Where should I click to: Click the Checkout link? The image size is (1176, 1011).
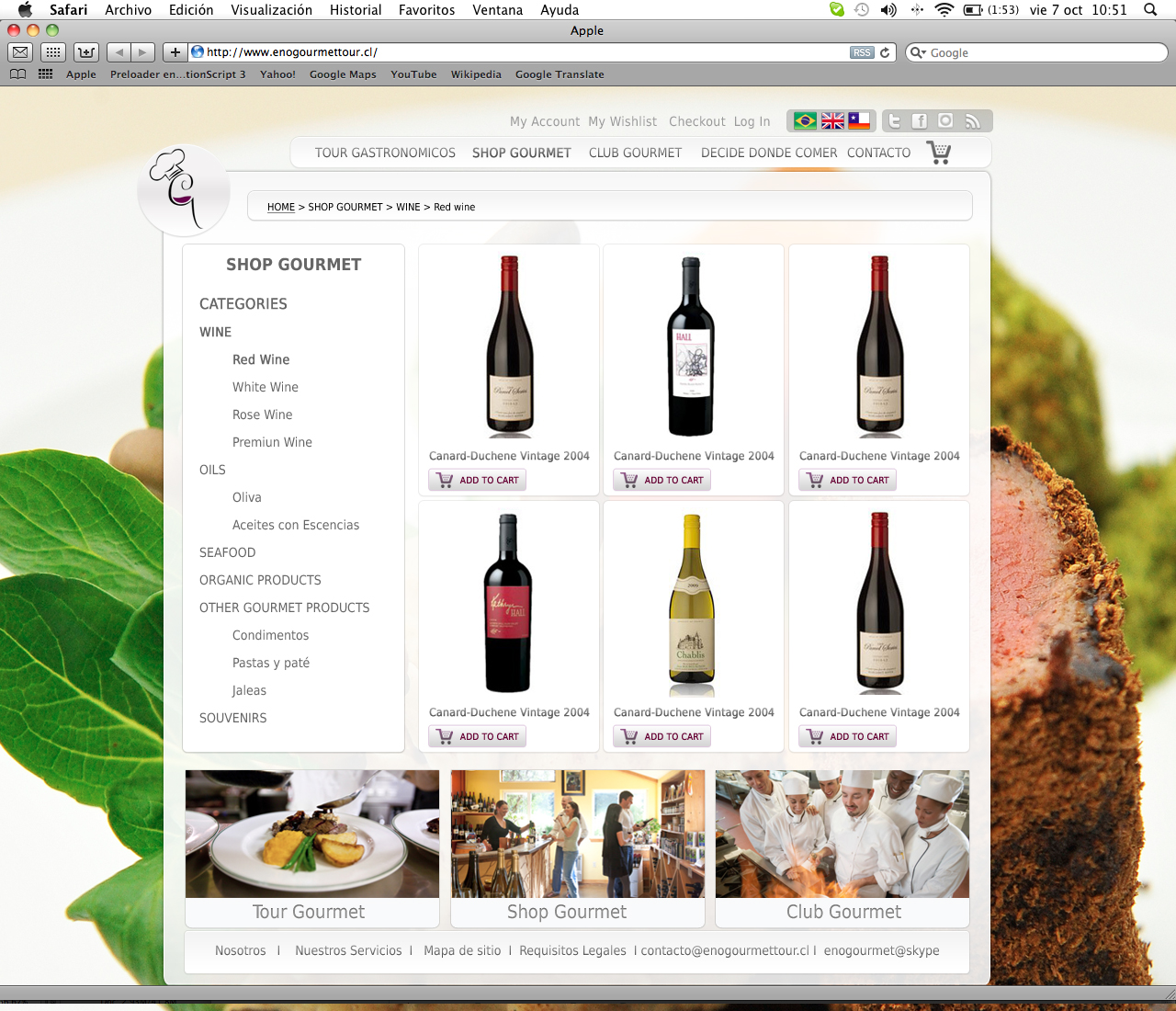[697, 121]
